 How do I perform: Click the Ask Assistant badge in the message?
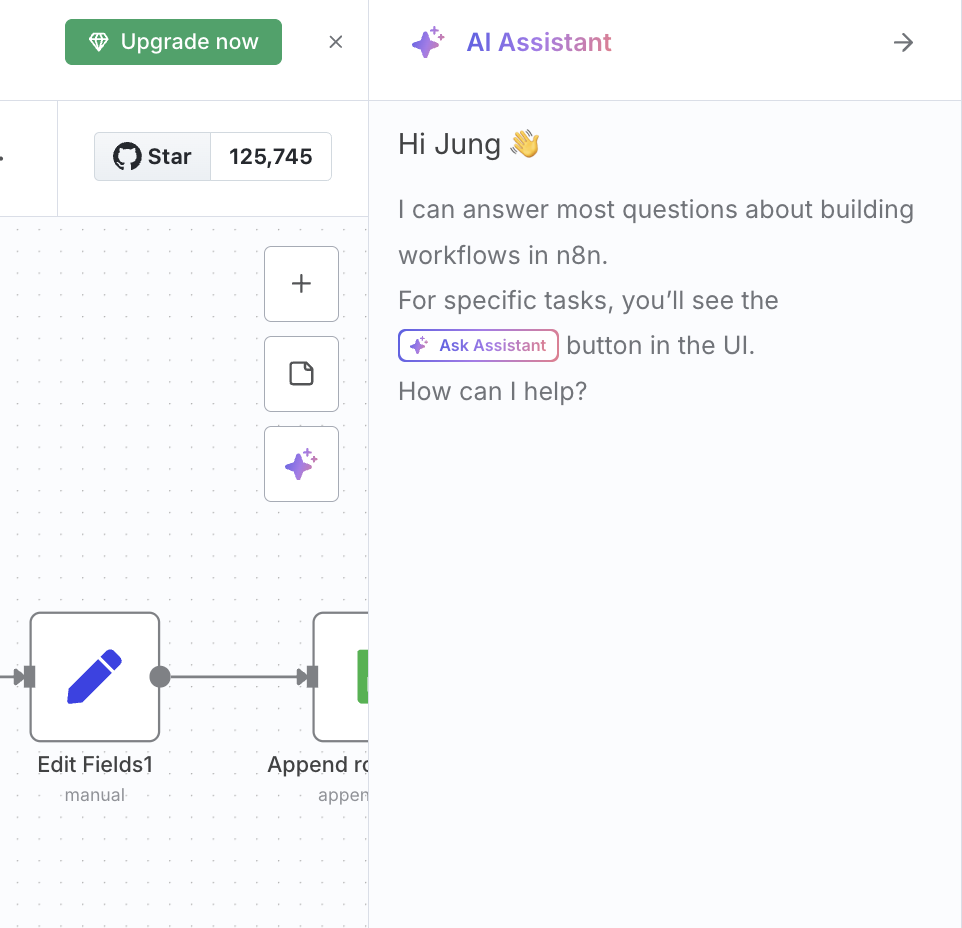(x=478, y=345)
